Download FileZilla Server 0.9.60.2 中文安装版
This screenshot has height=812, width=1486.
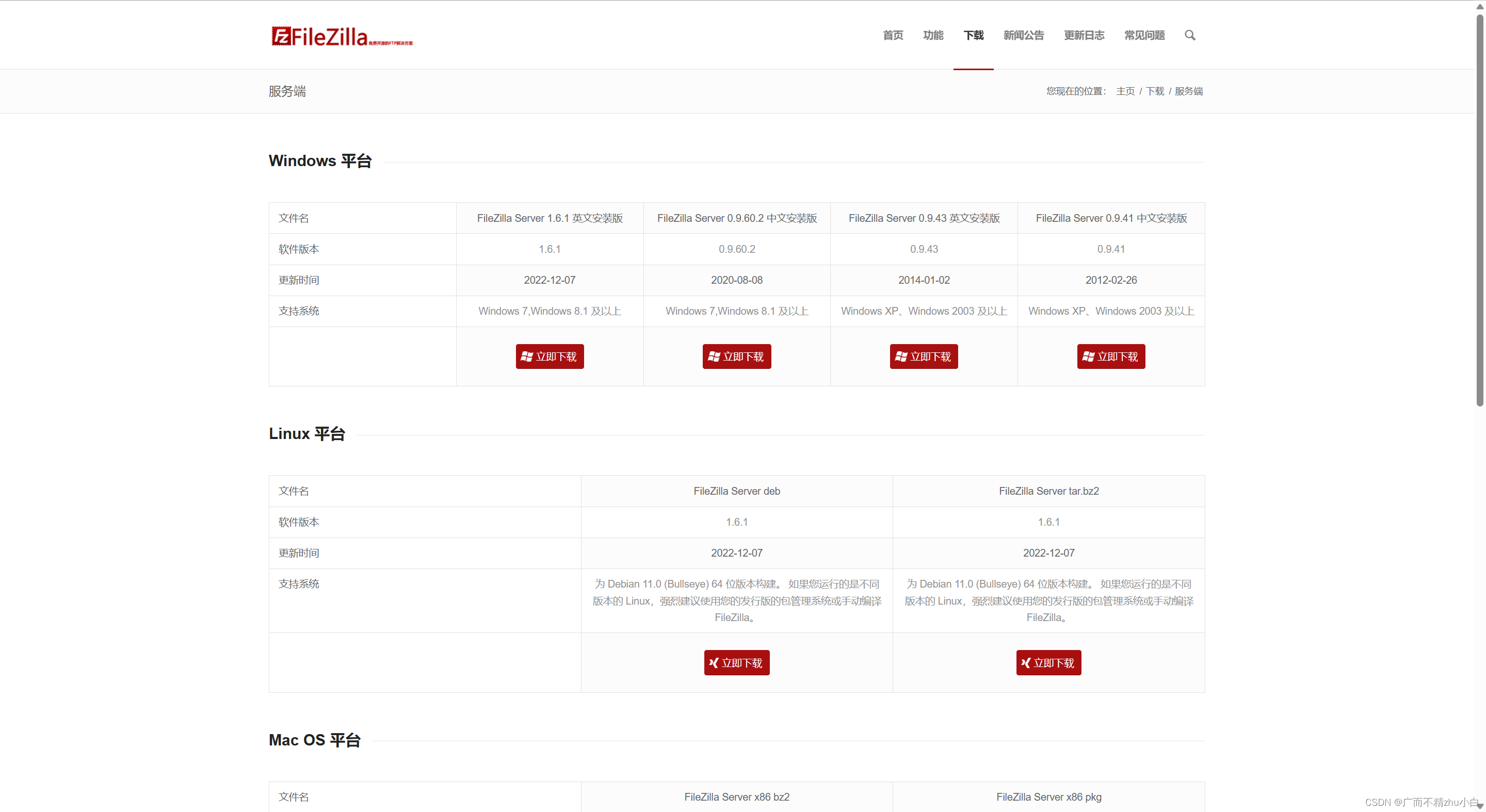[x=737, y=356]
